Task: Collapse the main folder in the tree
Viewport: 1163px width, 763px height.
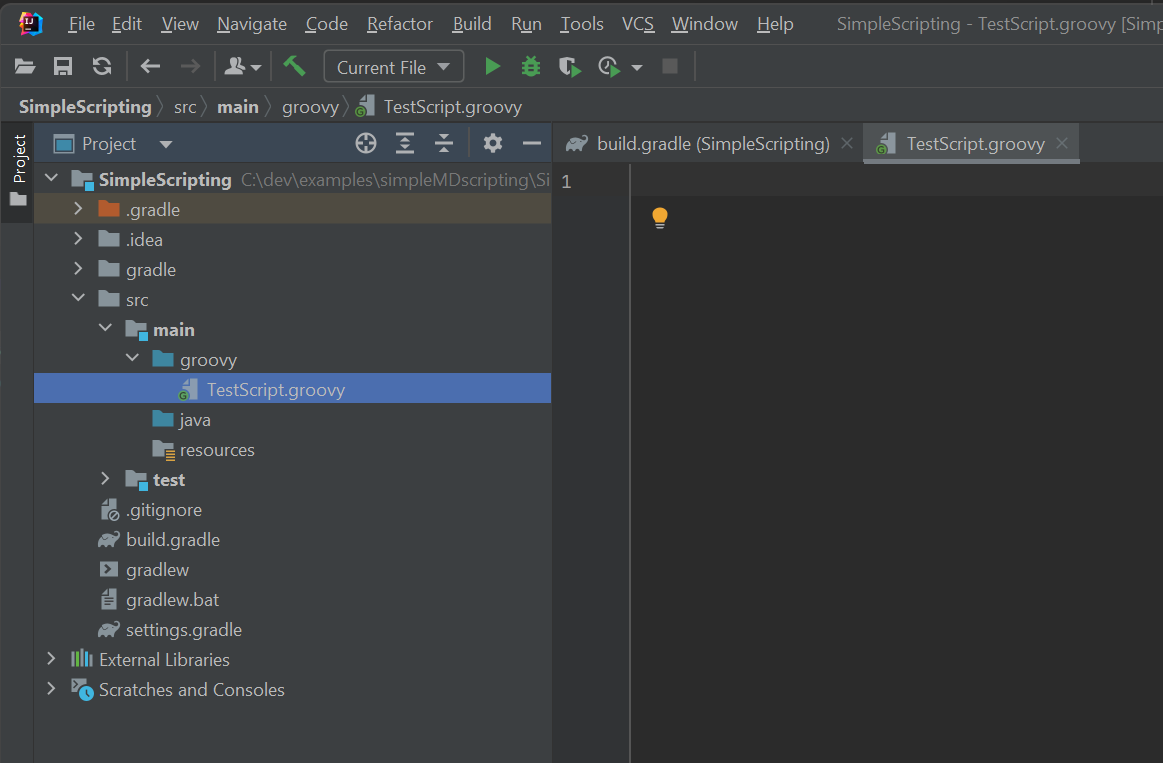Action: point(106,329)
